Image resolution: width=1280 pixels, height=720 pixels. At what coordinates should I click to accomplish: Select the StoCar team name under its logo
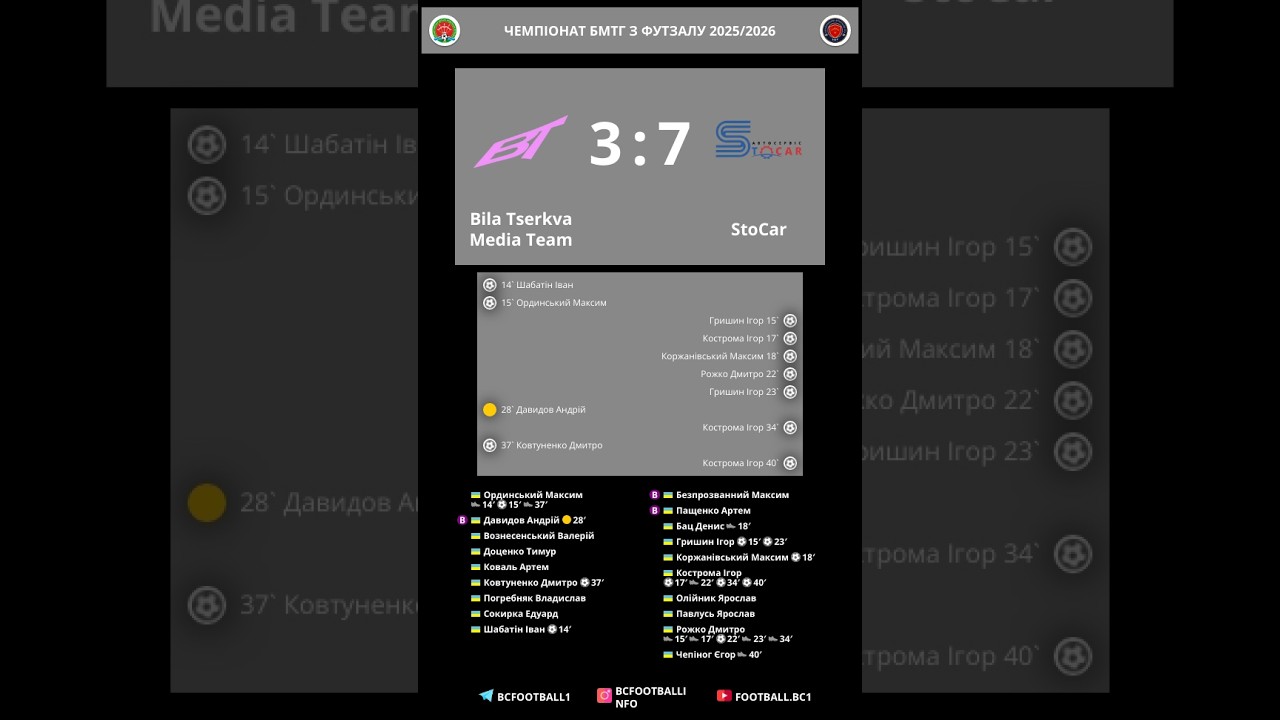(759, 230)
